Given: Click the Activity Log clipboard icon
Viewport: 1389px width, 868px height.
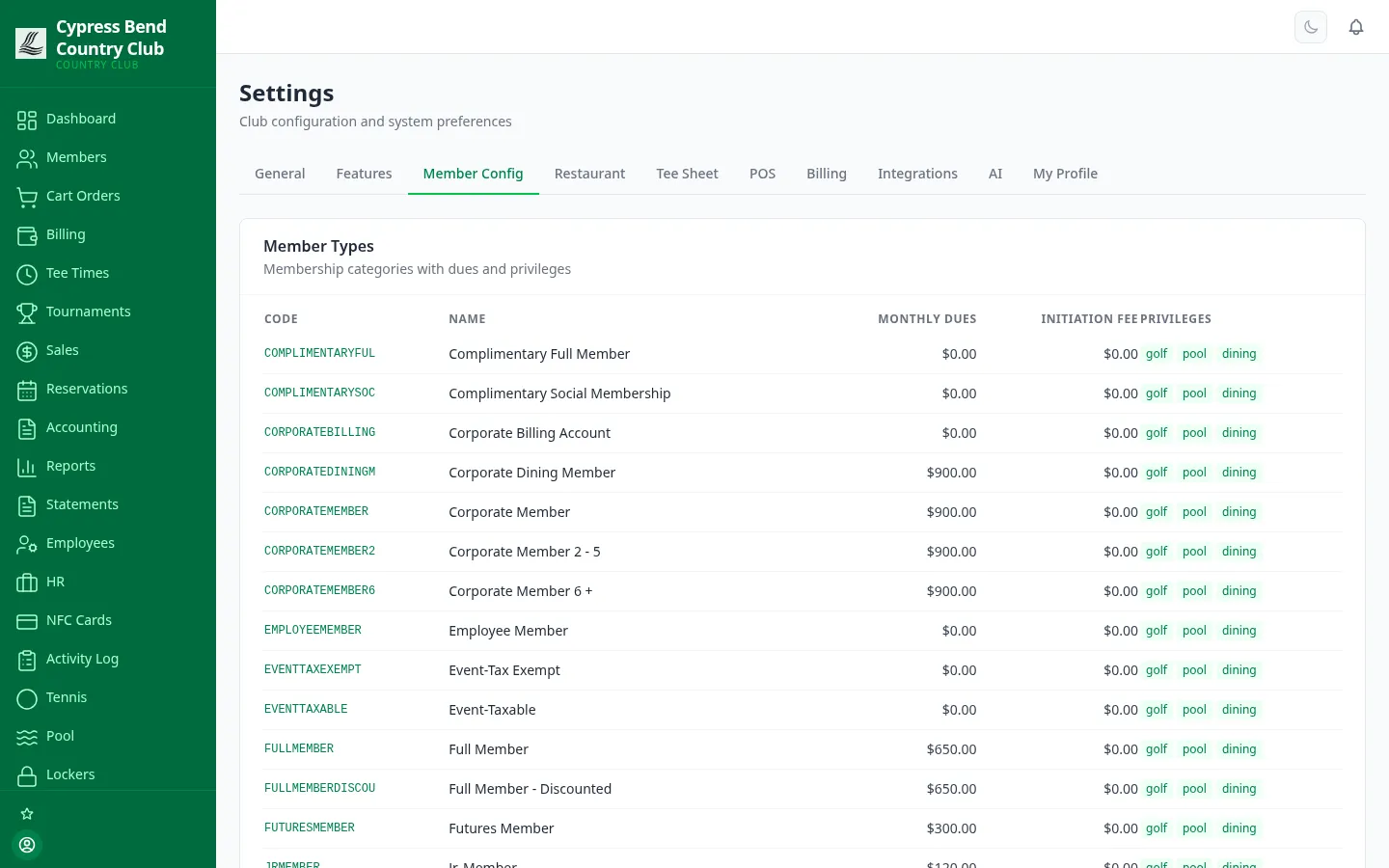Looking at the screenshot, I should (27, 660).
